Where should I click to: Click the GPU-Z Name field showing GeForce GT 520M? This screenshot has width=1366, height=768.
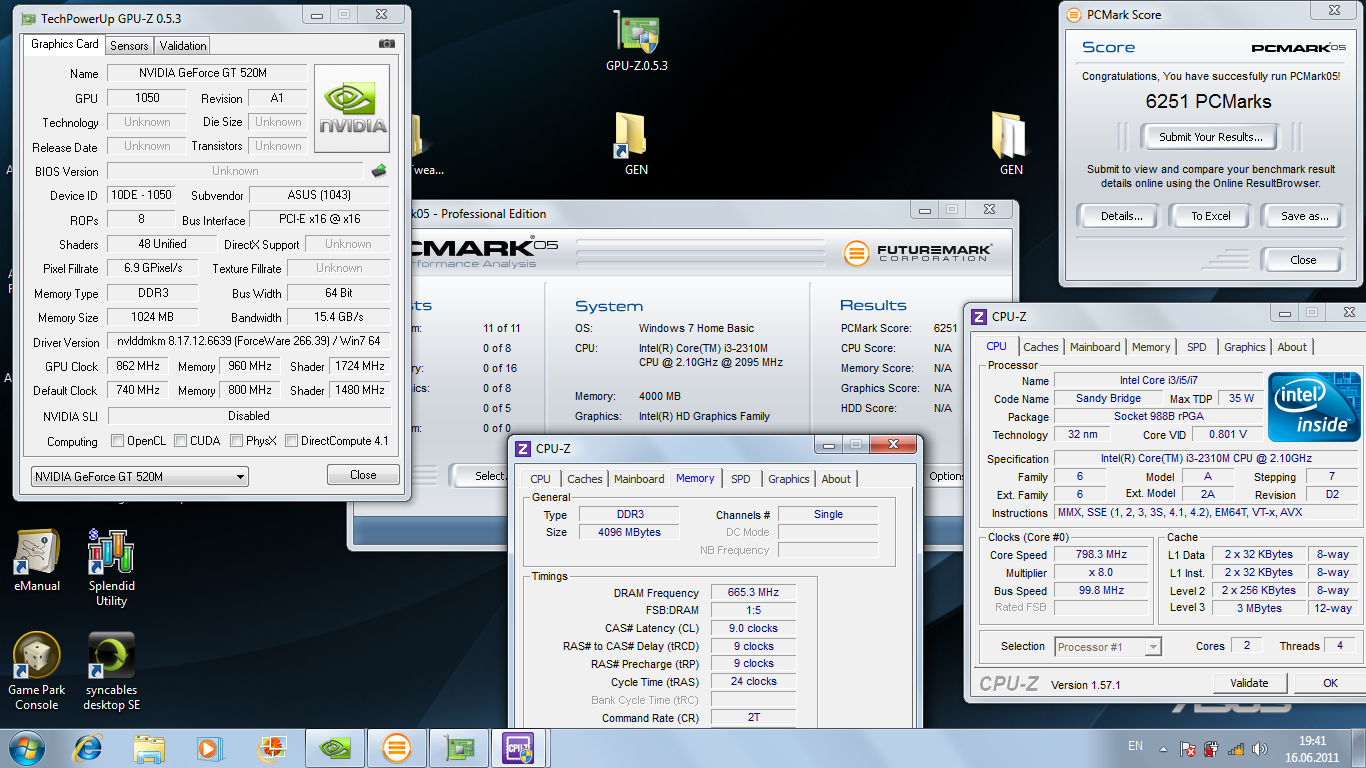tap(208, 73)
